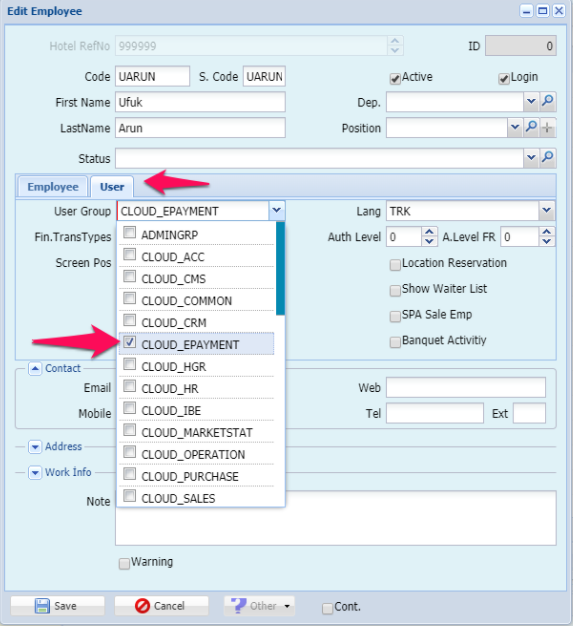Expand the Address section
The height and width of the screenshot is (626, 573).
point(35,446)
